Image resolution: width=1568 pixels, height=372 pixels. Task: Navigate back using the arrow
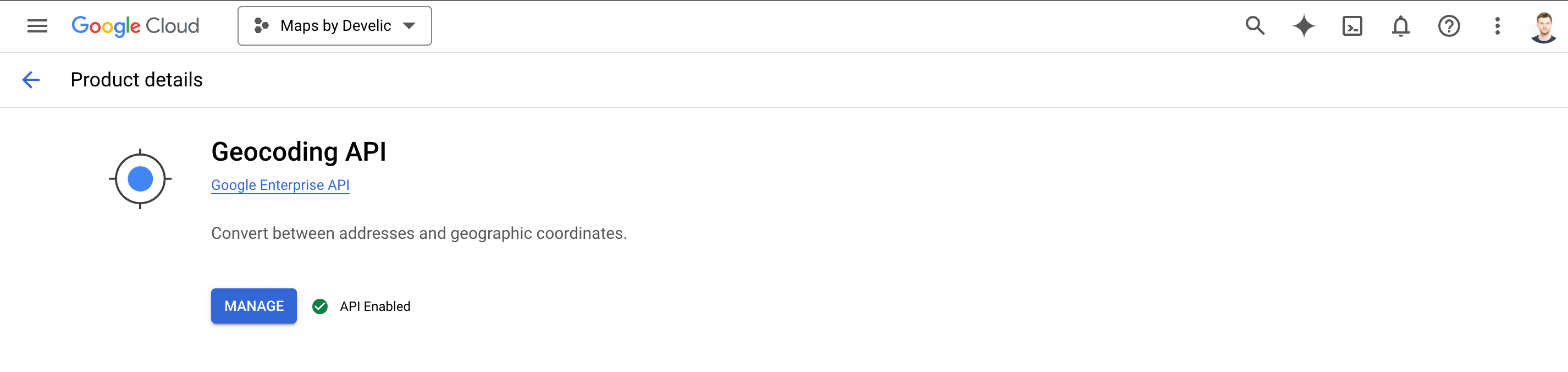pos(30,79)
